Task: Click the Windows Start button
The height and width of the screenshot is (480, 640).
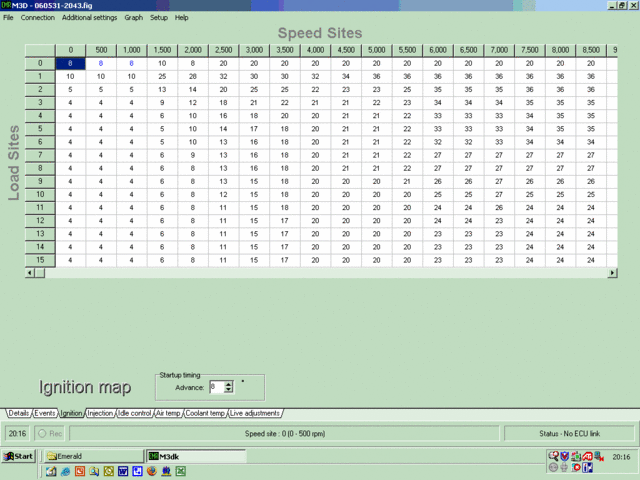Action: click(x=19, y=456)
